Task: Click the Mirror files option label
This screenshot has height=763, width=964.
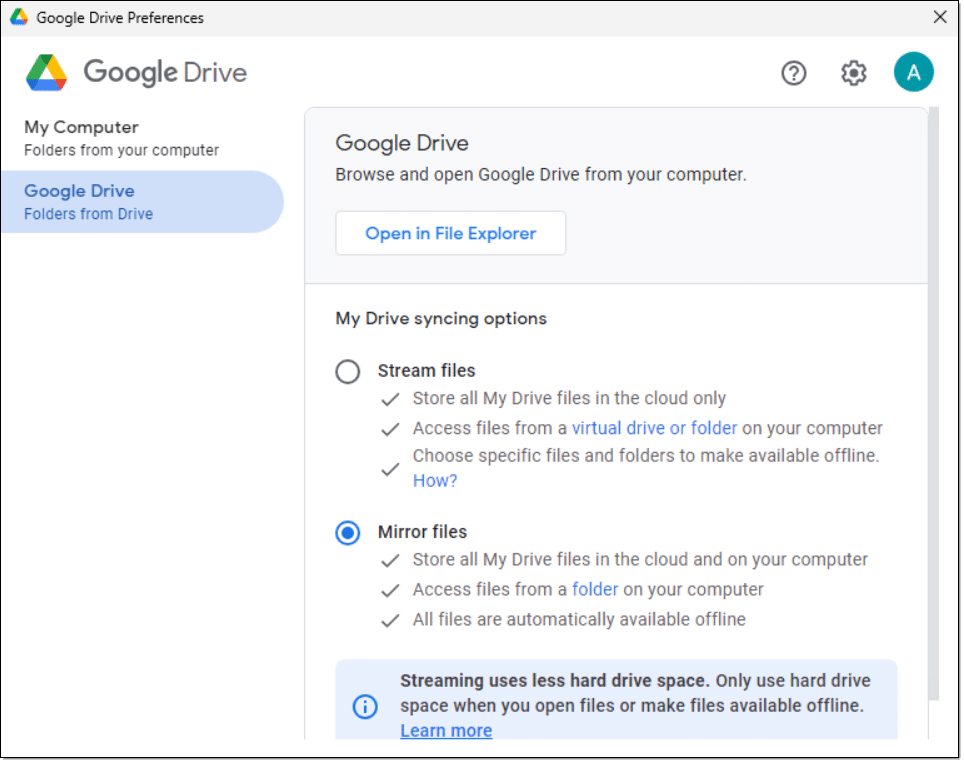Action: 422,532
